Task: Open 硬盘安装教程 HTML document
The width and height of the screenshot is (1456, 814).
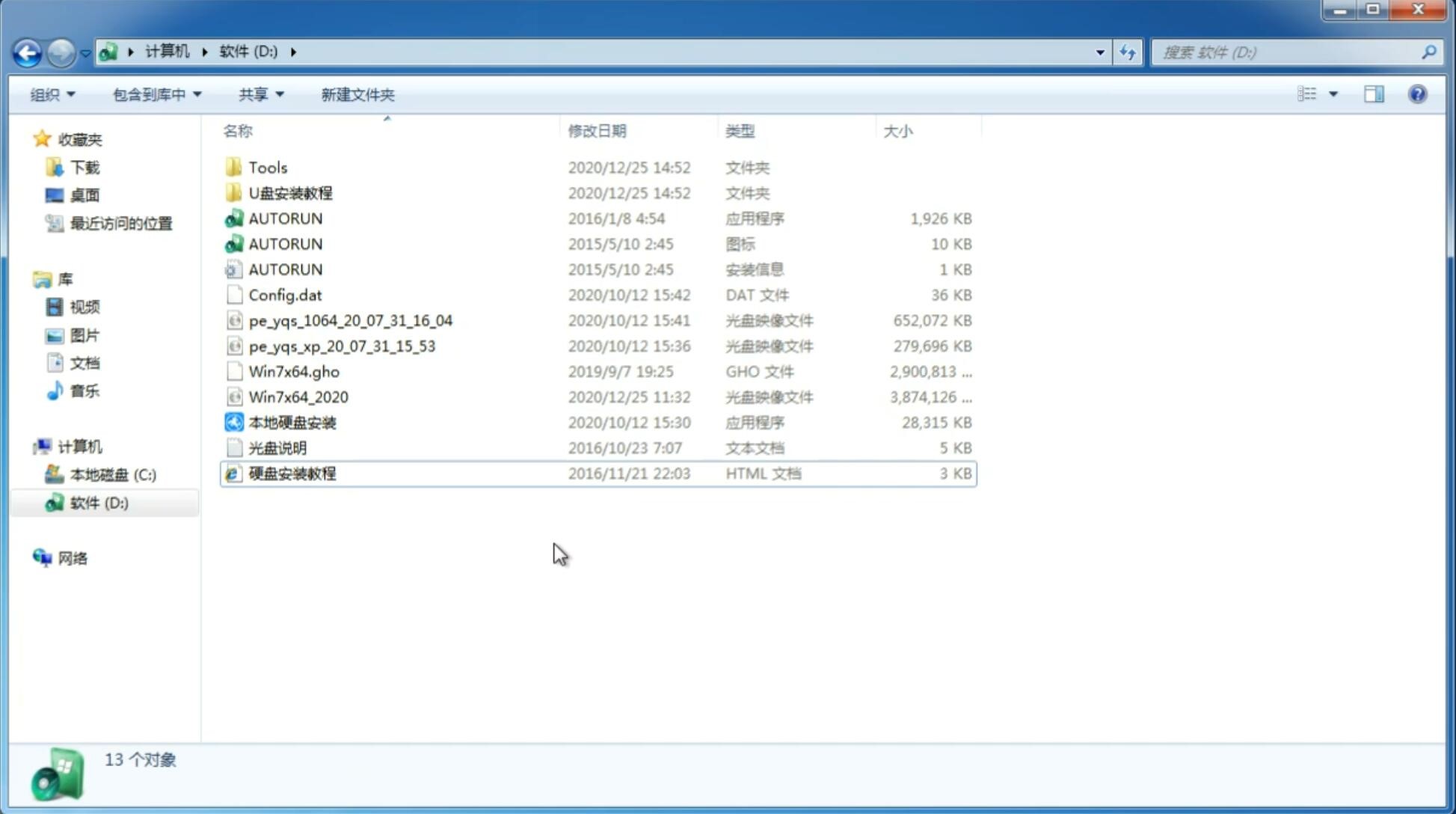Action: [x=292, y=473]
